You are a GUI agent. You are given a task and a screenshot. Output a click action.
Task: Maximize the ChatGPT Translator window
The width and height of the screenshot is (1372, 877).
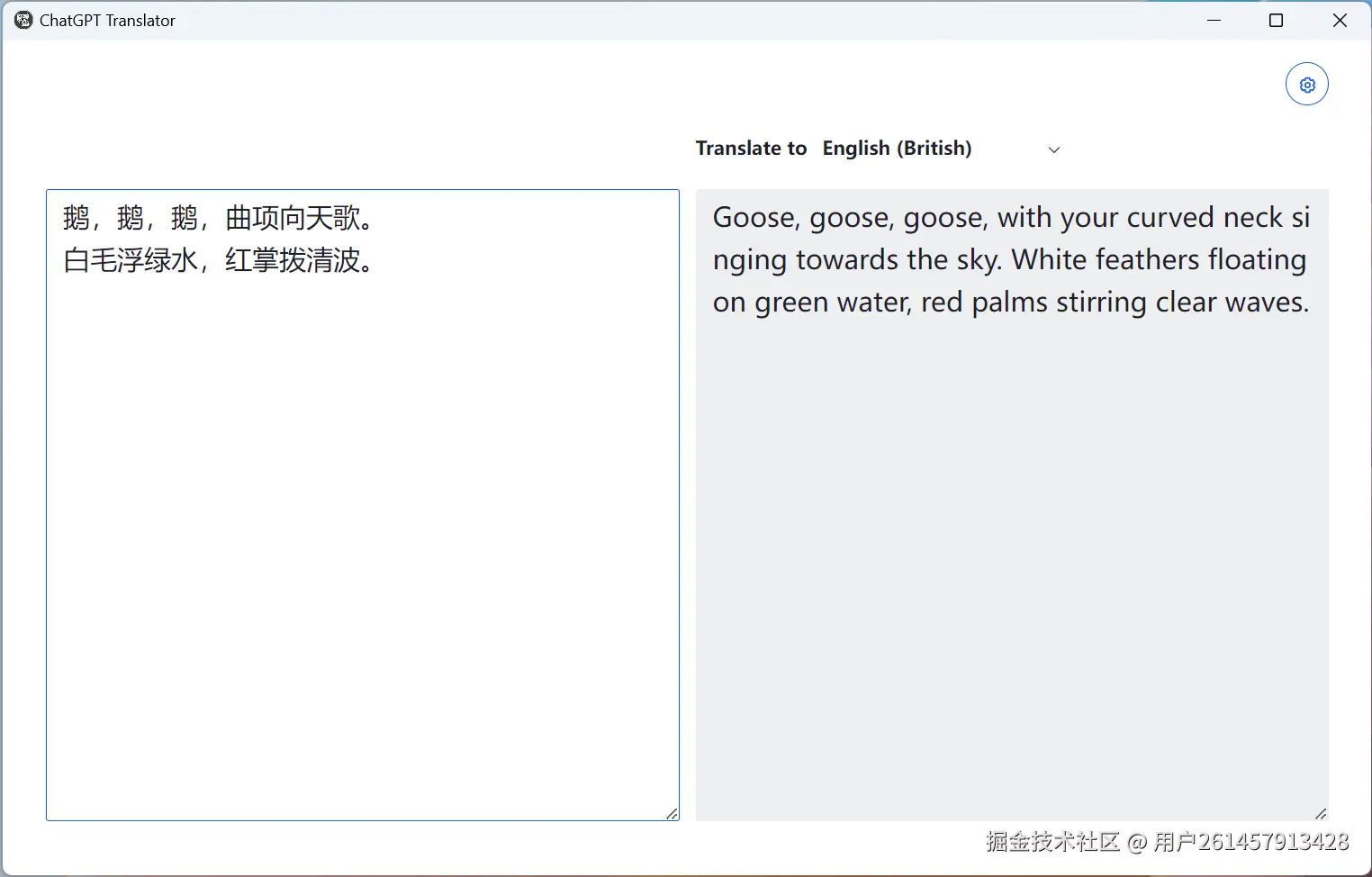[1276, 20]
